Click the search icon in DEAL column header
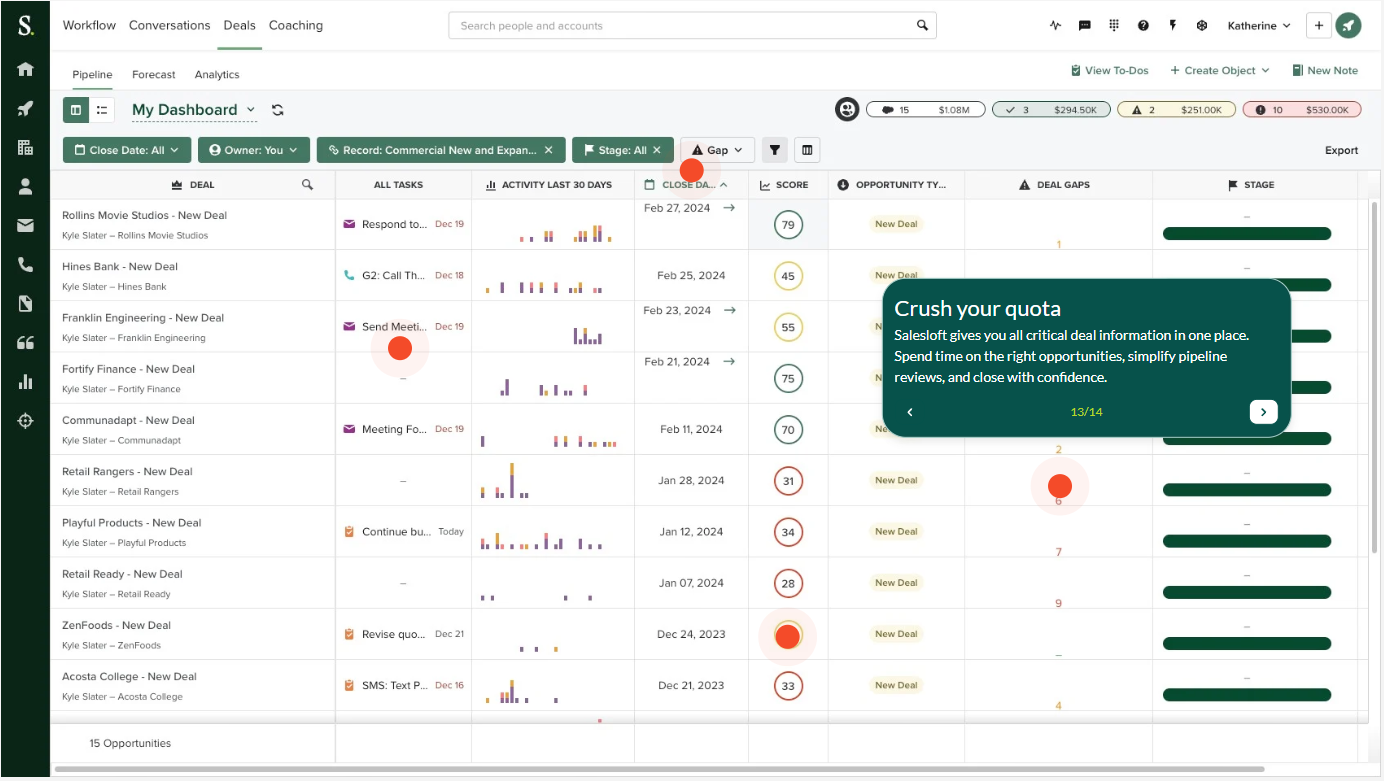 [x=307, y=185]
